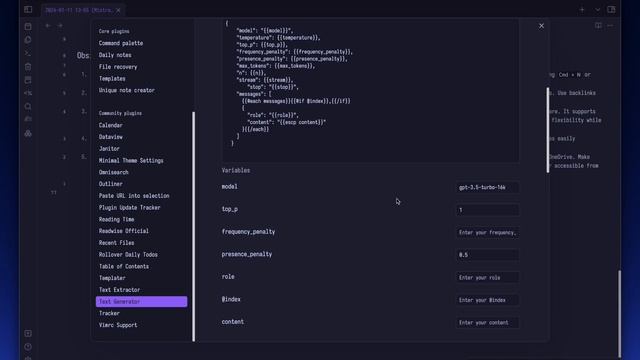Viewport: 640px width, 360px height.
Task: Open Paste URL into selection settings
Action: (x=134, y=196)
